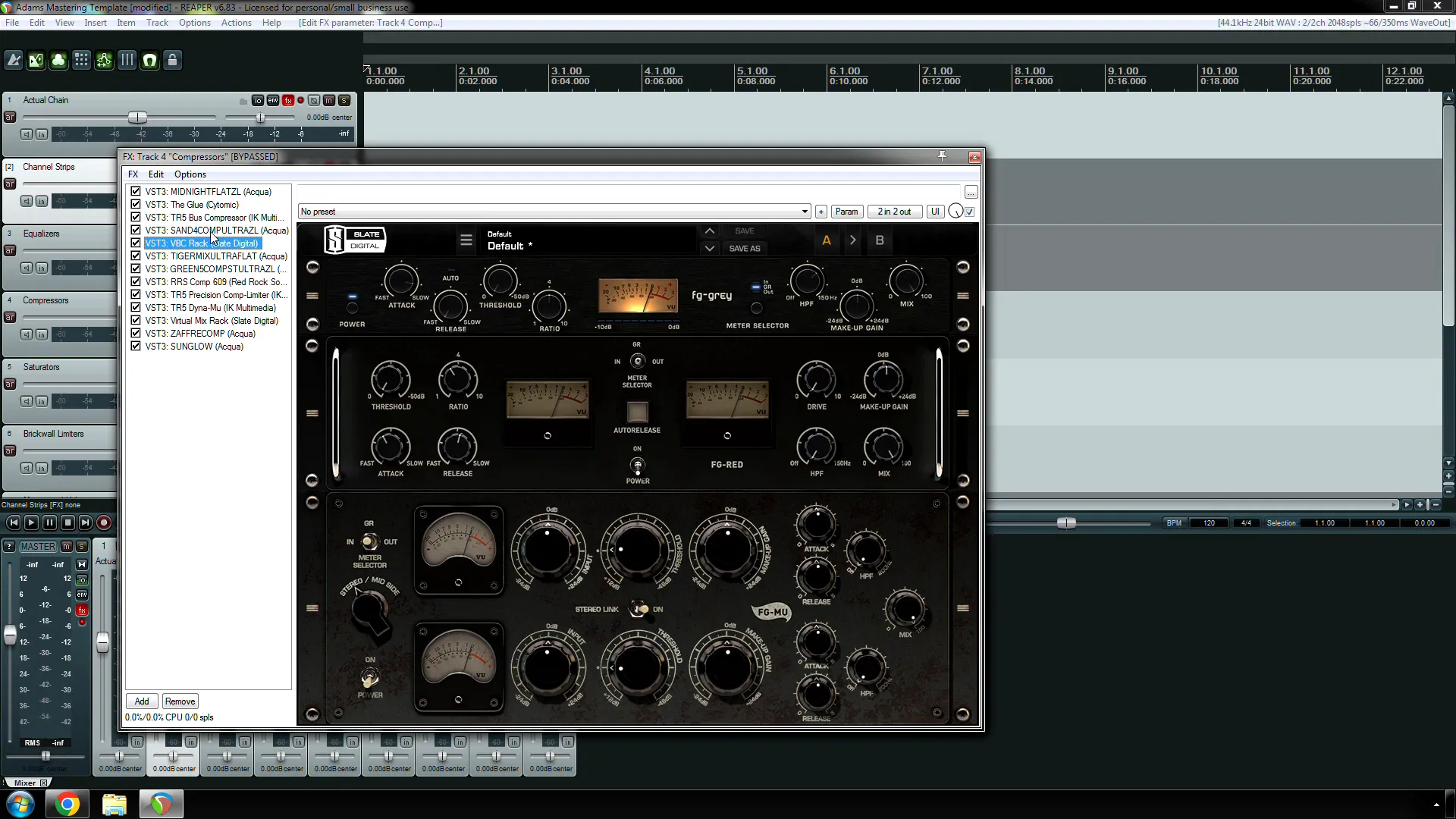Solo the MASTER track in the mixer
The image size is (1456, 819).
pos(82,546)
